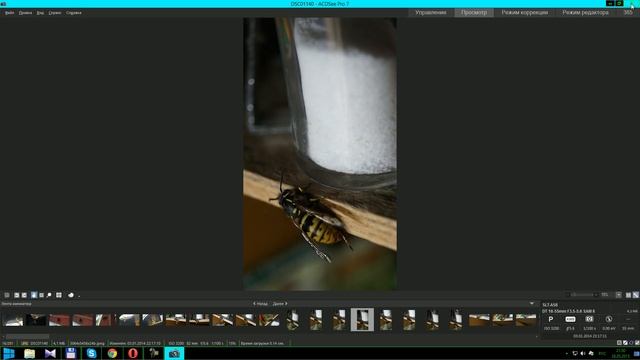Image resolution: width=640 pixels, height=360 pixels.
Task: Go to next image with Далее
Action: click(280, 304)
